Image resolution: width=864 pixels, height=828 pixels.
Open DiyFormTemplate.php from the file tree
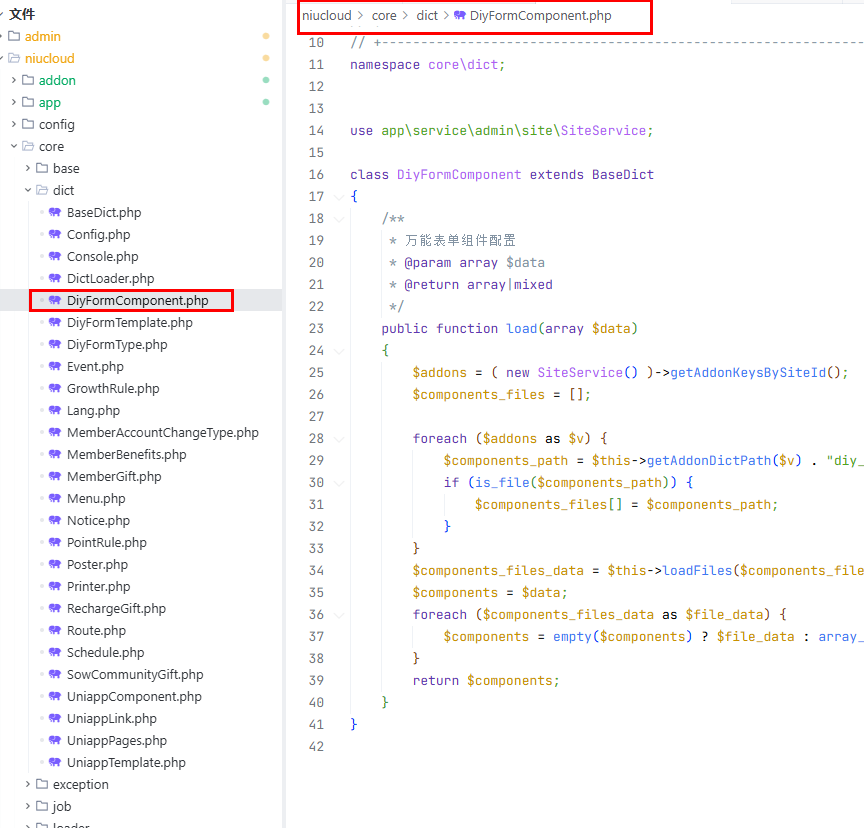(129, 322)
